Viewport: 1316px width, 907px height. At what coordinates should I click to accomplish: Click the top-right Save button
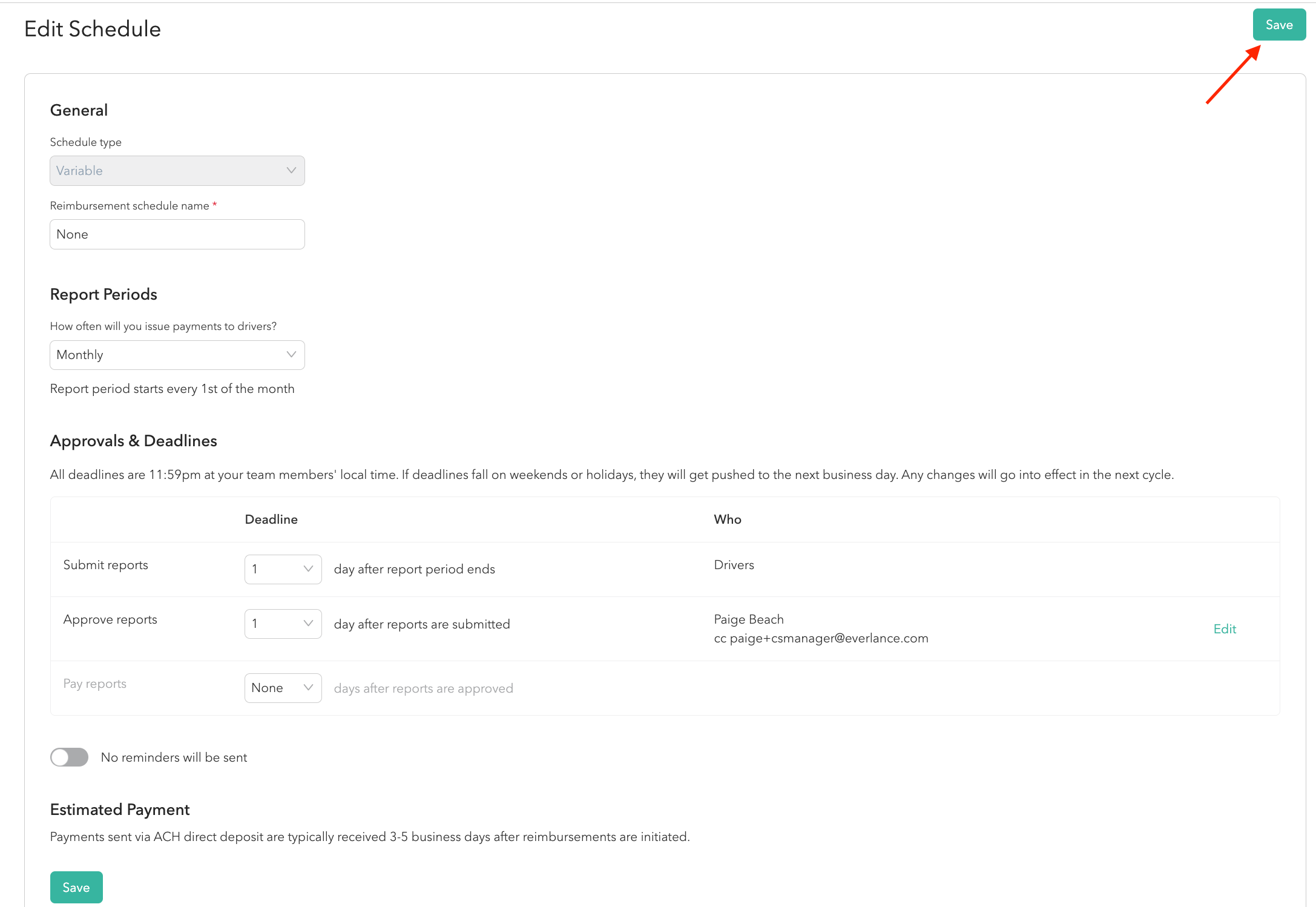(1278, 25)
